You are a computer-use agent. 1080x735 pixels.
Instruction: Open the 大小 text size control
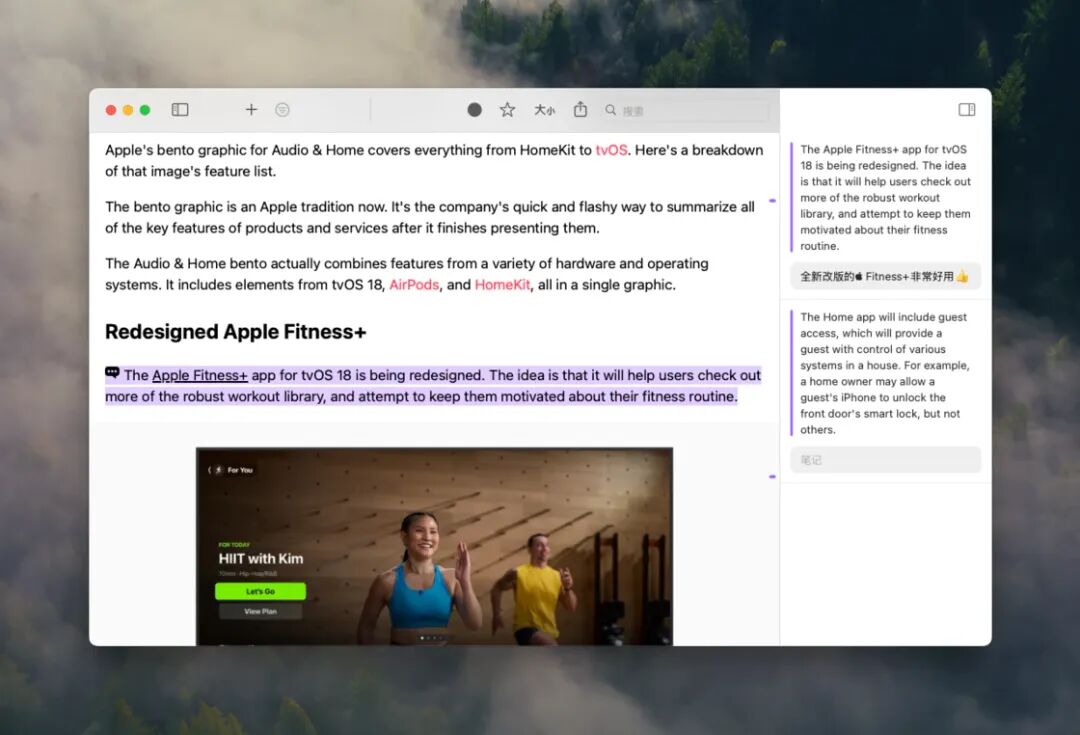tap(544, 110)
